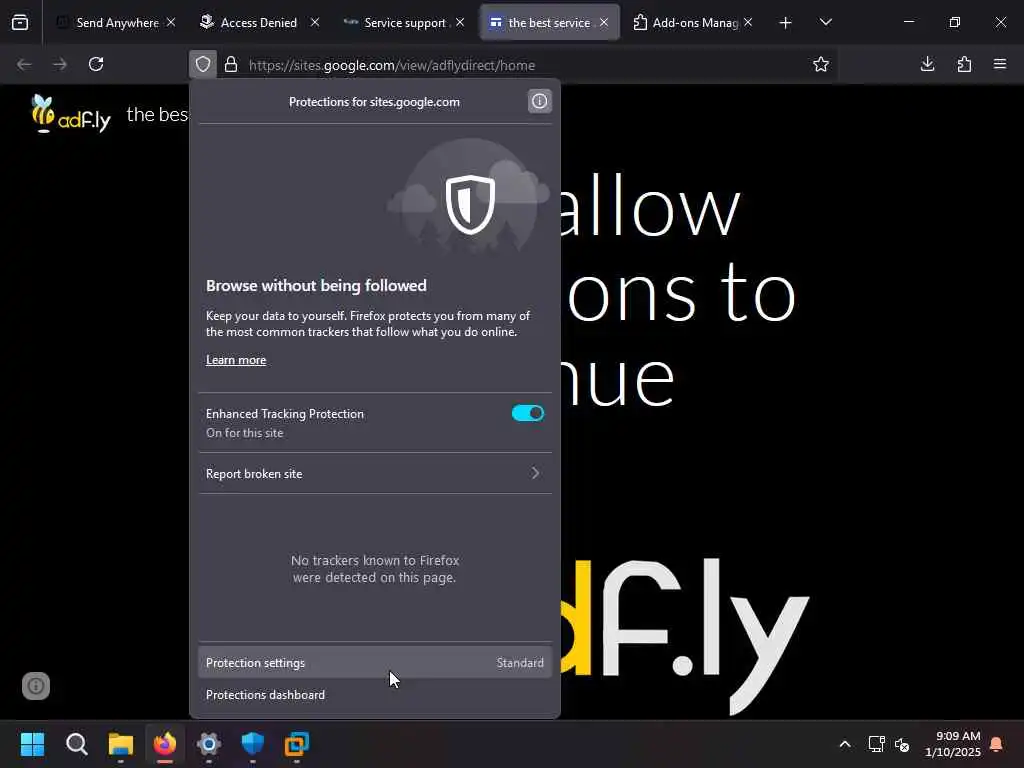Switch to the best service tab

pyautogui.click(x=549, y=23)
